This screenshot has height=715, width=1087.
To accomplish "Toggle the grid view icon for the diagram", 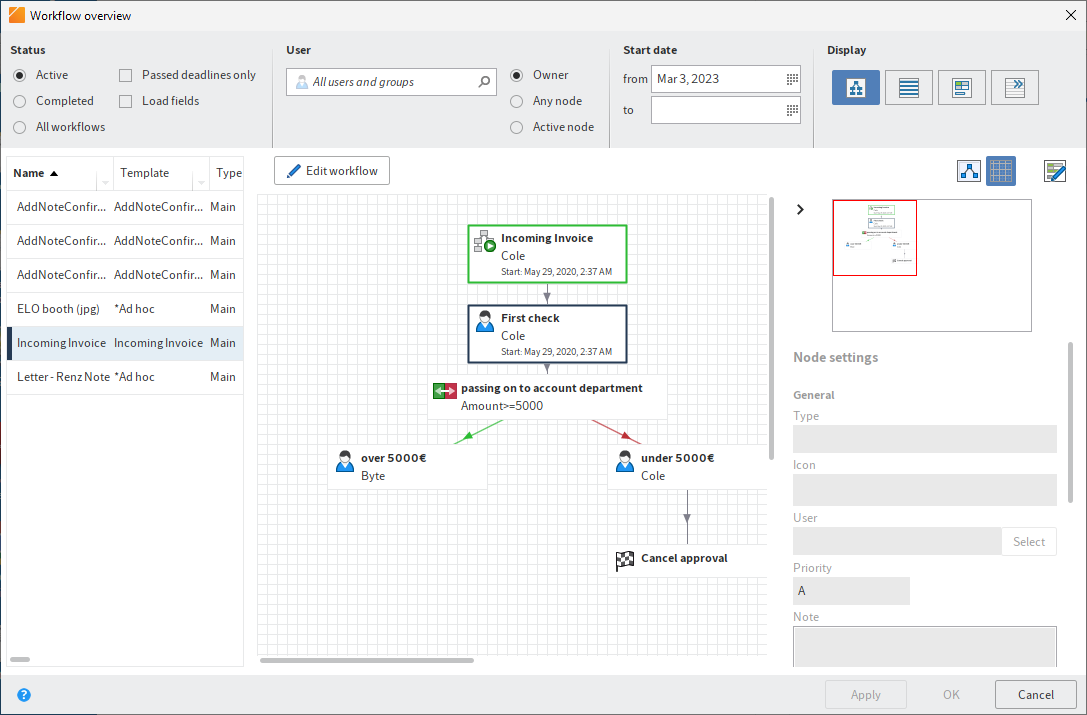I will click(x=1000, y=170).
